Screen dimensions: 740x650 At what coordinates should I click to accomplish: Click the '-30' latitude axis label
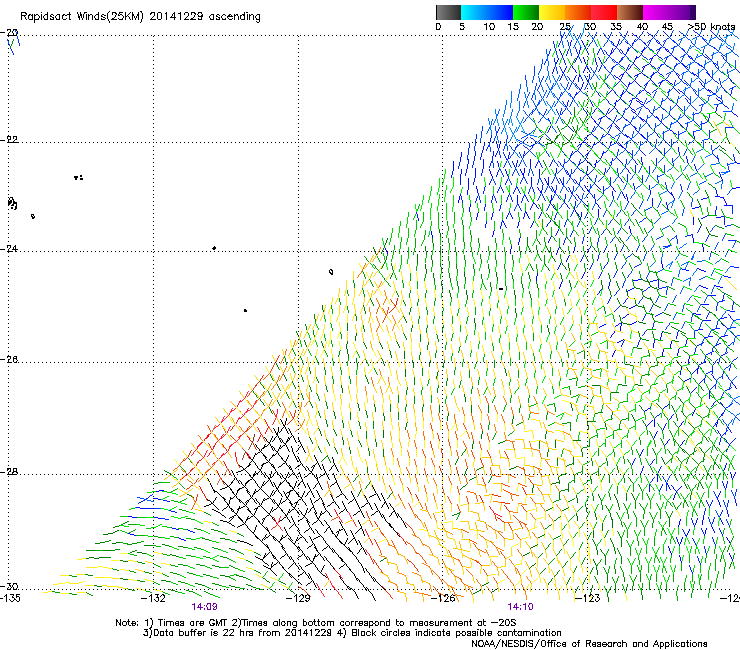click(x=9, y=586)
